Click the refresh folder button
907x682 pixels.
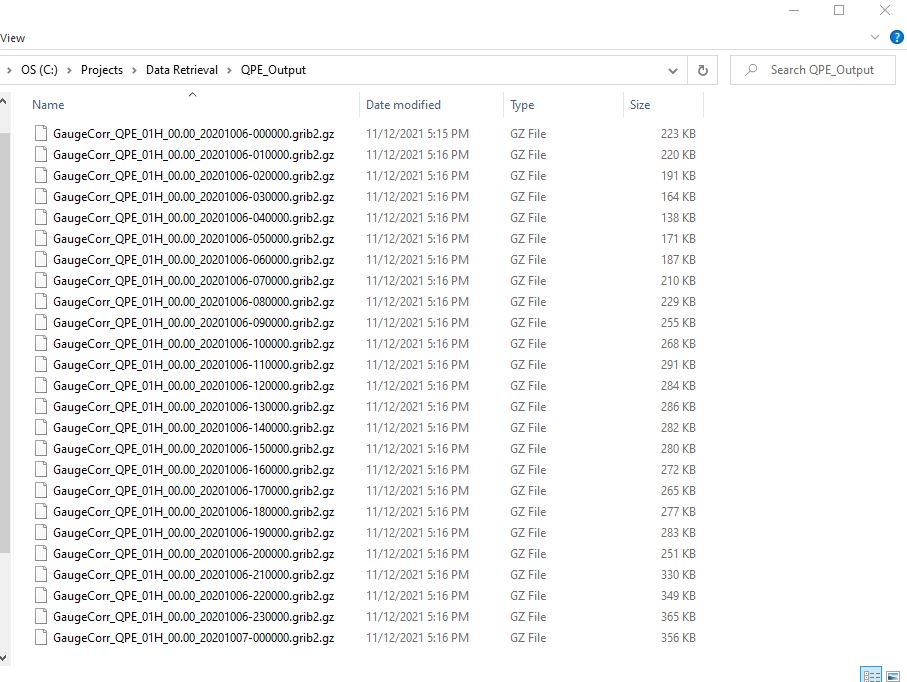(702, 70)
